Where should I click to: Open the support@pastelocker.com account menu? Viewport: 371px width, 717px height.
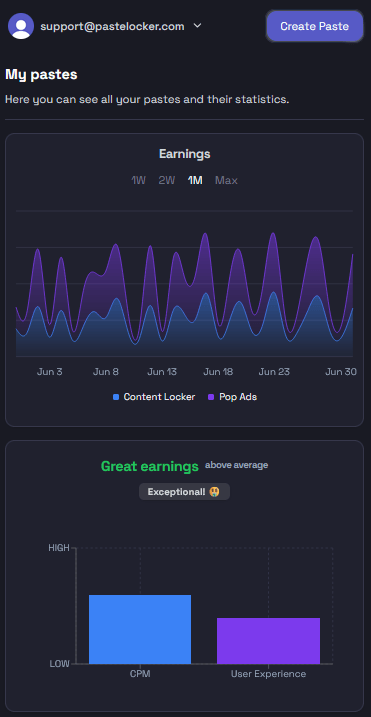tap(112, 27)
